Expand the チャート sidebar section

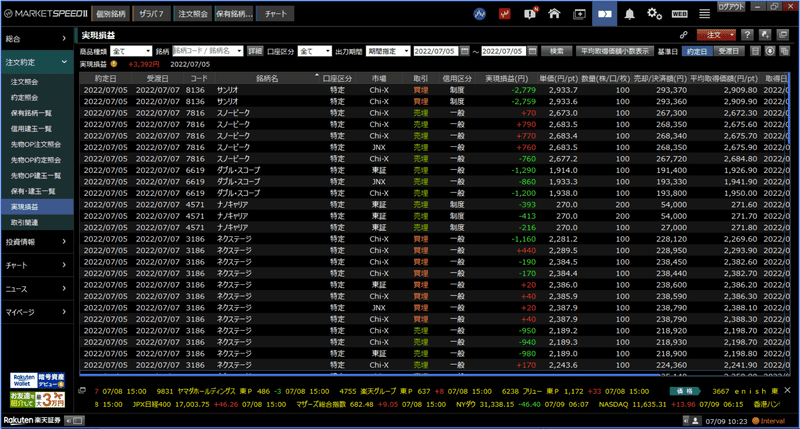click(36, 265)
